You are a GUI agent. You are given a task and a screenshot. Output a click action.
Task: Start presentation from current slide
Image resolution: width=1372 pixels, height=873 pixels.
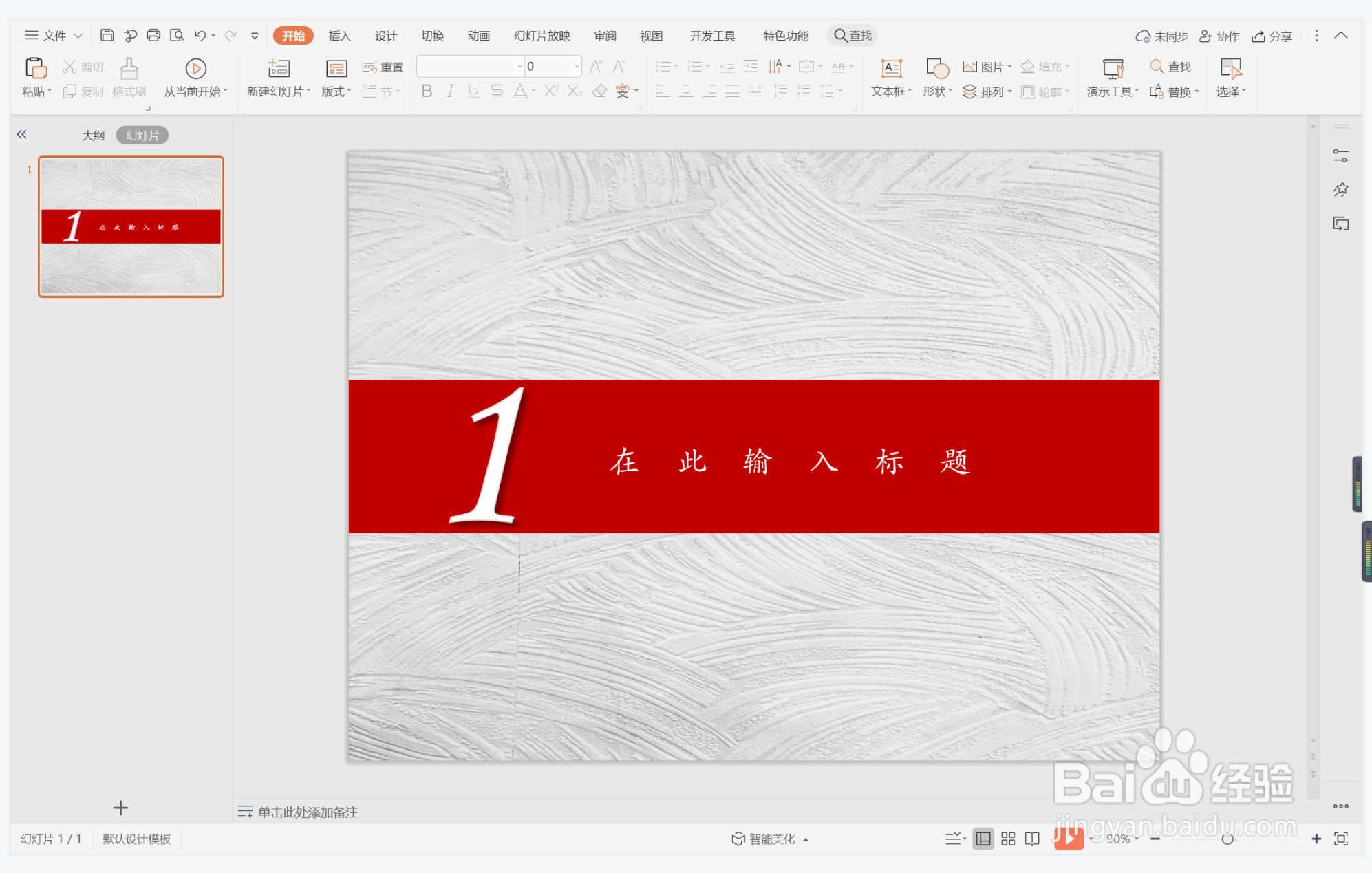195,77
